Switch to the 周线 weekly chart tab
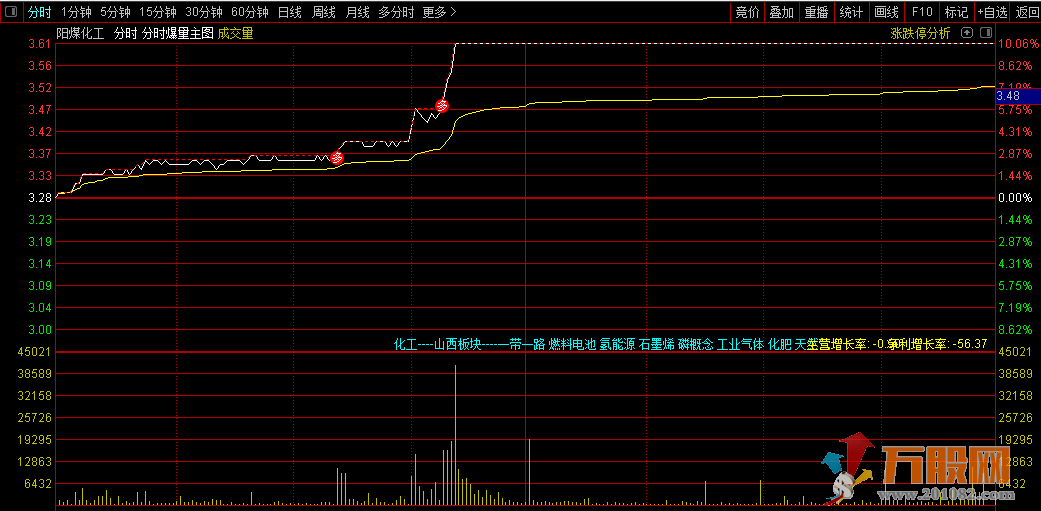Image resolution: width=1041 pixels, height=511 pixels. point(324,12)
